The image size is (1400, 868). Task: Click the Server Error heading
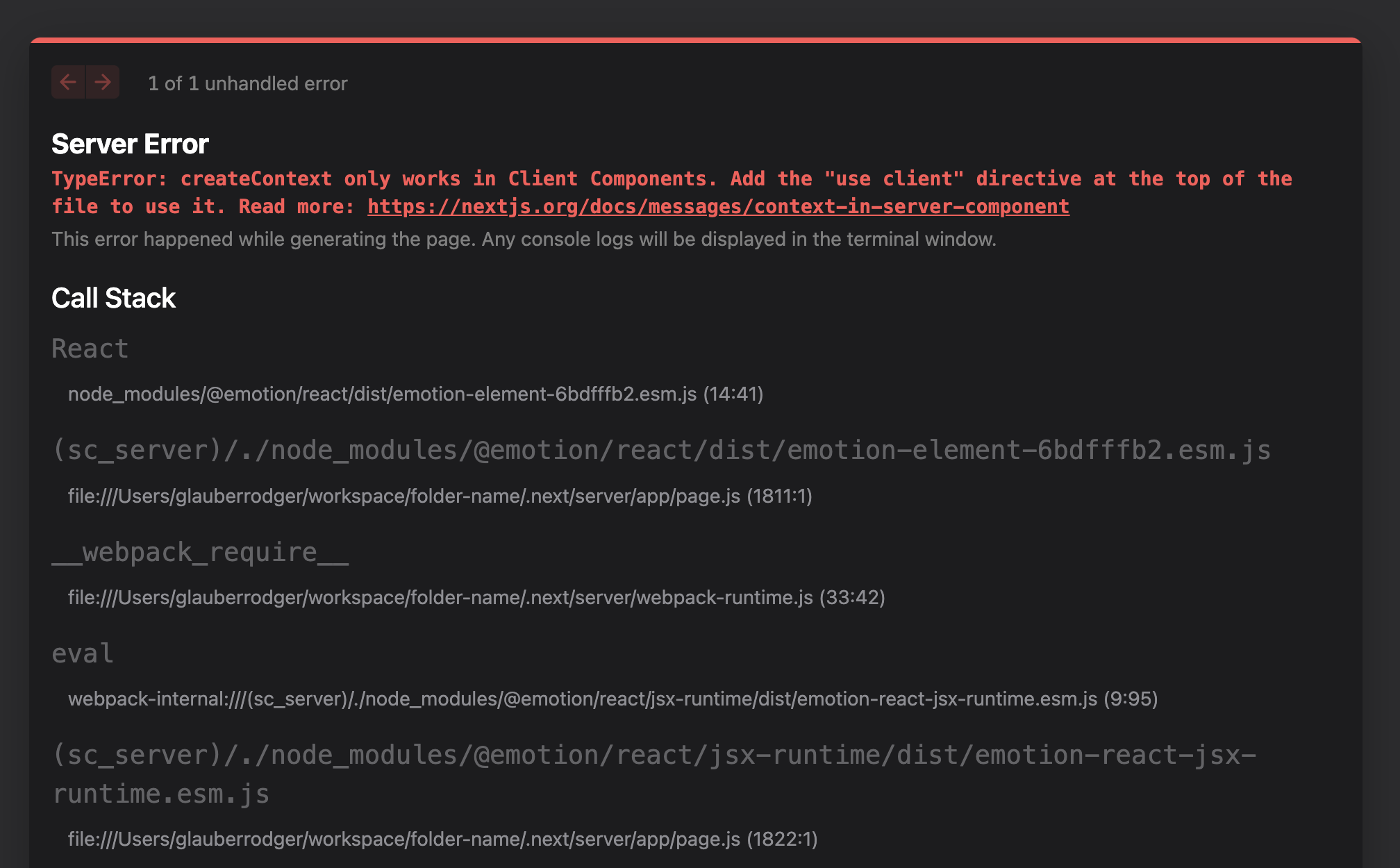[x=130, y=144]
